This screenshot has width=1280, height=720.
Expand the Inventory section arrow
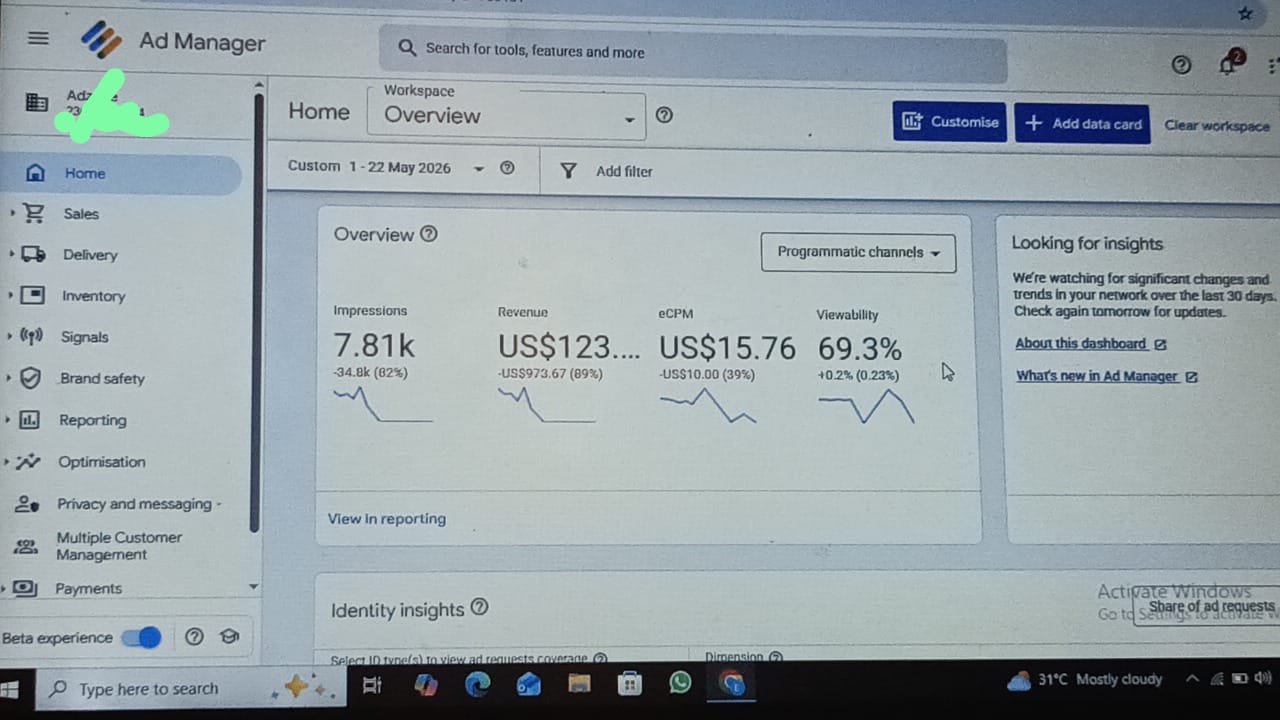[x=11, y=295]
